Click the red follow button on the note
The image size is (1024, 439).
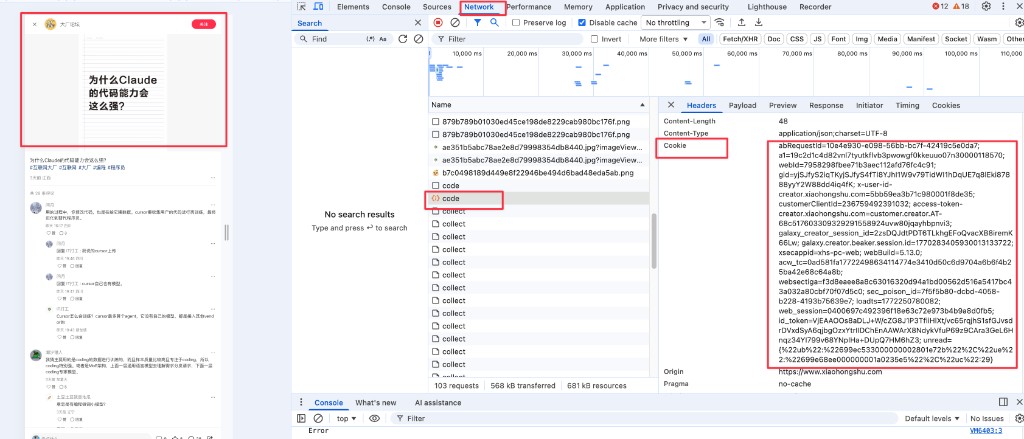point(204,24)
